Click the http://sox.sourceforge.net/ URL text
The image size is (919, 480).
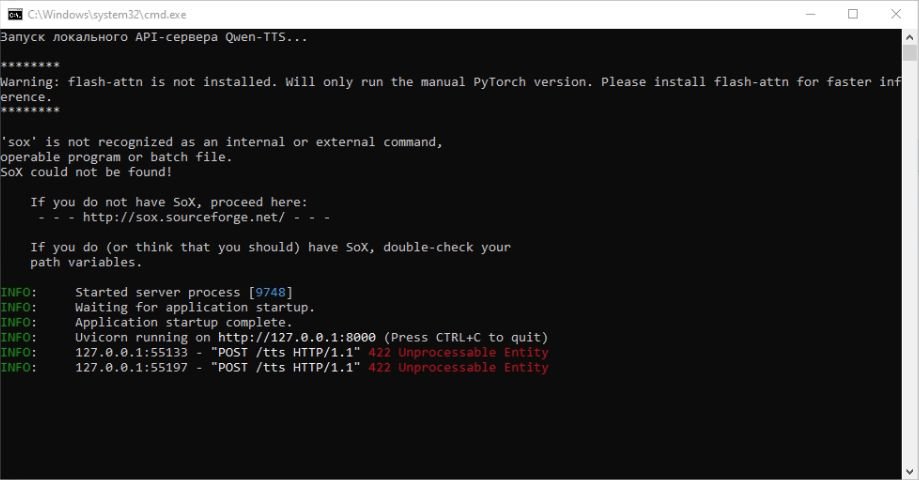[x=183, y=217]
